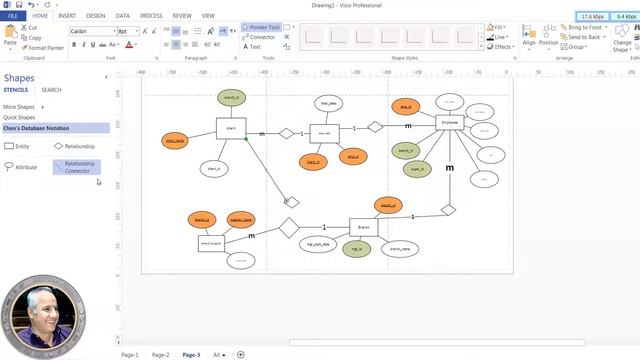Open the DATA ribbon tab

click(122, 16)
